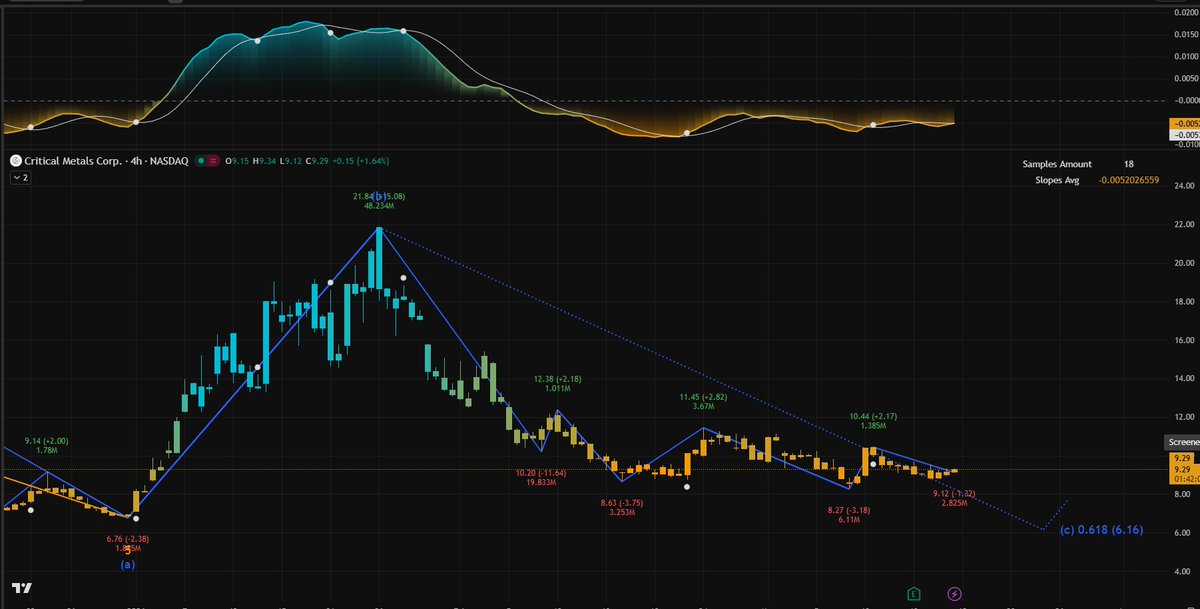Click the pink data mode indicator icon
The image size is (1200, 609).
pyautogui.click(x=214, y=160)
